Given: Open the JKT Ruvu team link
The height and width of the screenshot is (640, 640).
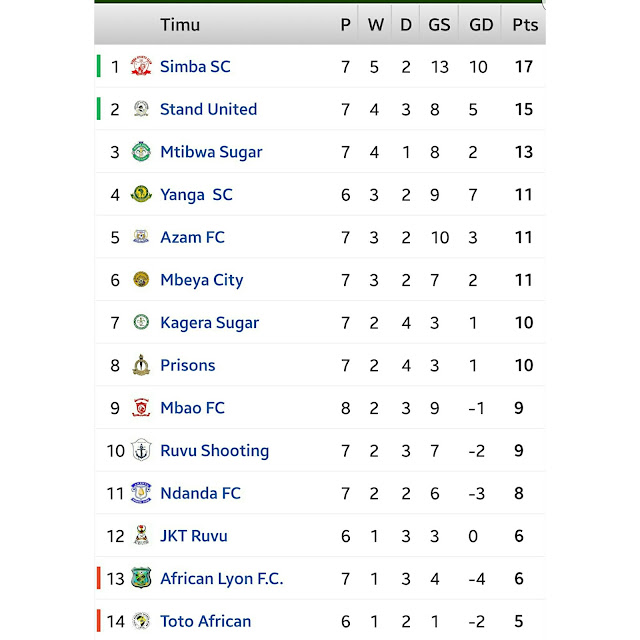Looking at the screenshot, I should (194, 536).
